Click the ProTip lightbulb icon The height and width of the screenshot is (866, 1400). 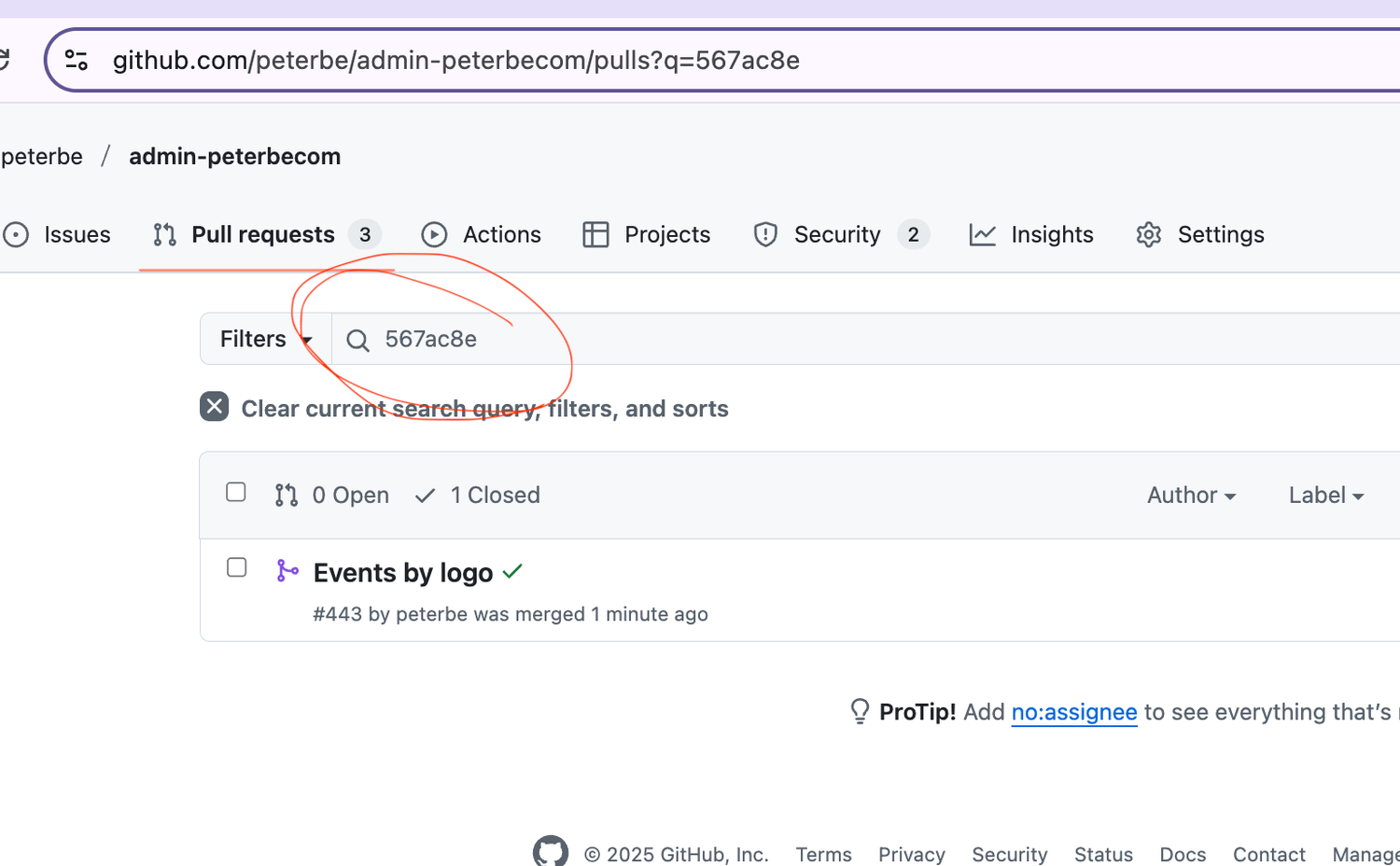(x=860, y=711)
